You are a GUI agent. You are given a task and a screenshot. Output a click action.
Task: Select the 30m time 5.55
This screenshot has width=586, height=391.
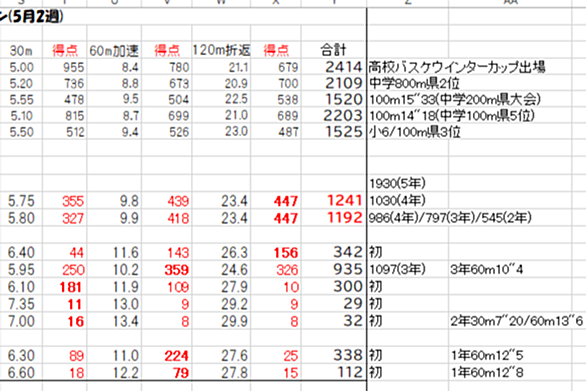[x=21, y=100]
